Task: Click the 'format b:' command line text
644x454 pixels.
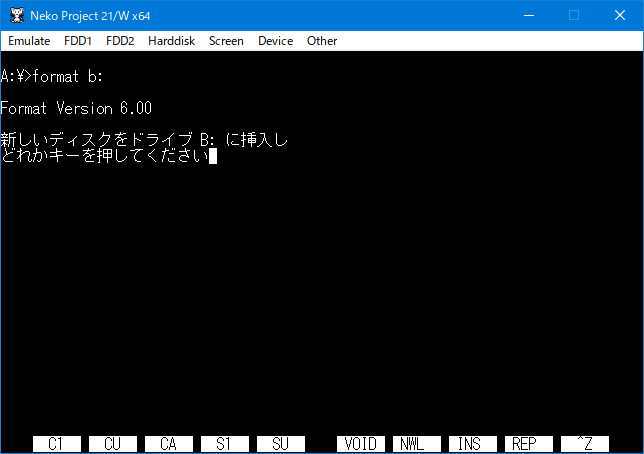Action: (68, 76)
